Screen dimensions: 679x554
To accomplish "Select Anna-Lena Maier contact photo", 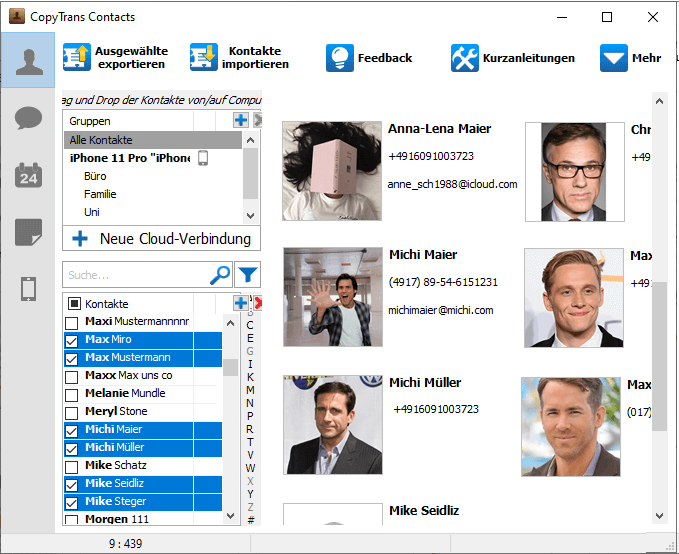I will (x=332, y=171).
